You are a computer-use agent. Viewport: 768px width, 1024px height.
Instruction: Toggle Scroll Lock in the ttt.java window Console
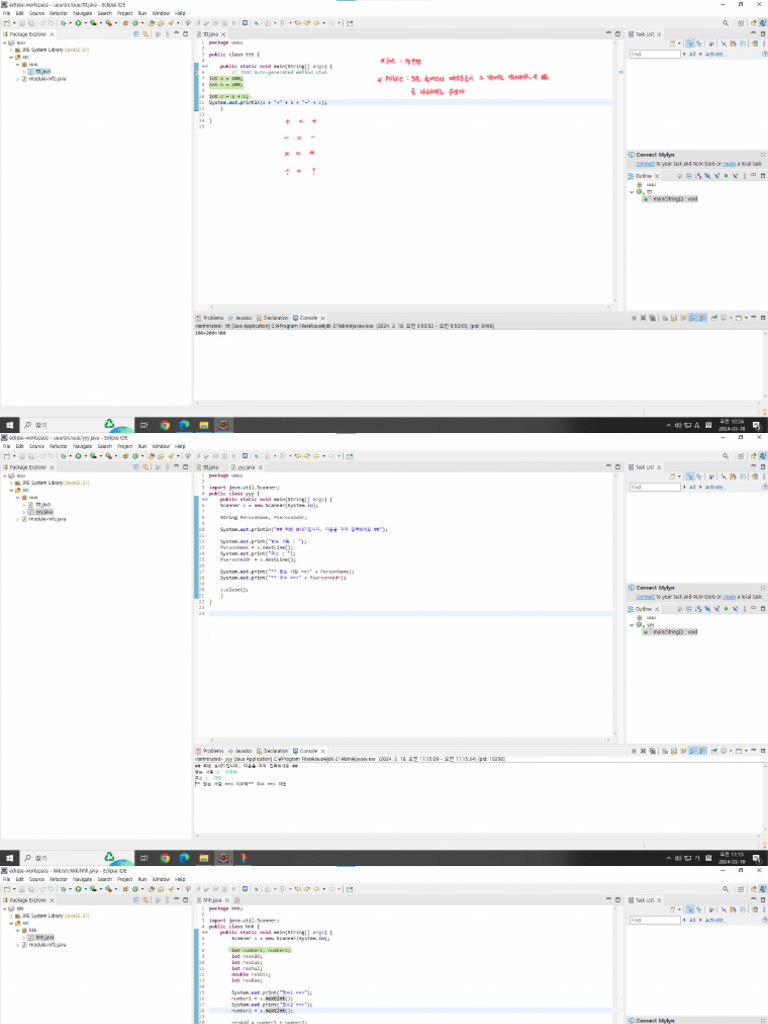pyautogui.click(x=674, y=318)
